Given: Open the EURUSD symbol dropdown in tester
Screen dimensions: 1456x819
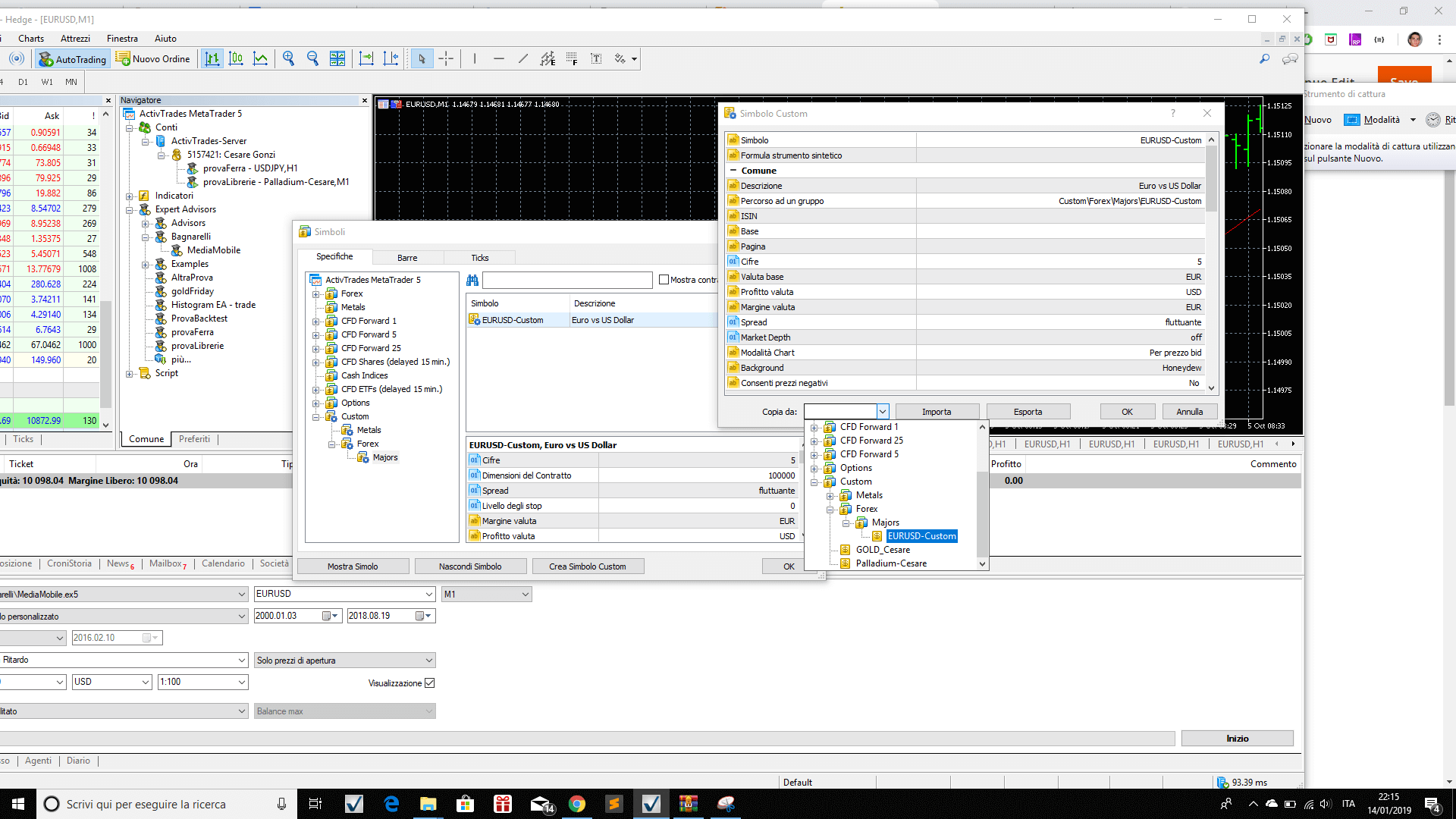Looking at the screenshot, I should point(428,595).
